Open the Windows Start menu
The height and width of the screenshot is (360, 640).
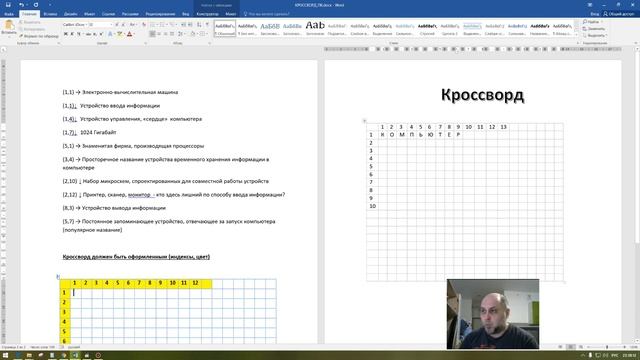coord(5,356)
